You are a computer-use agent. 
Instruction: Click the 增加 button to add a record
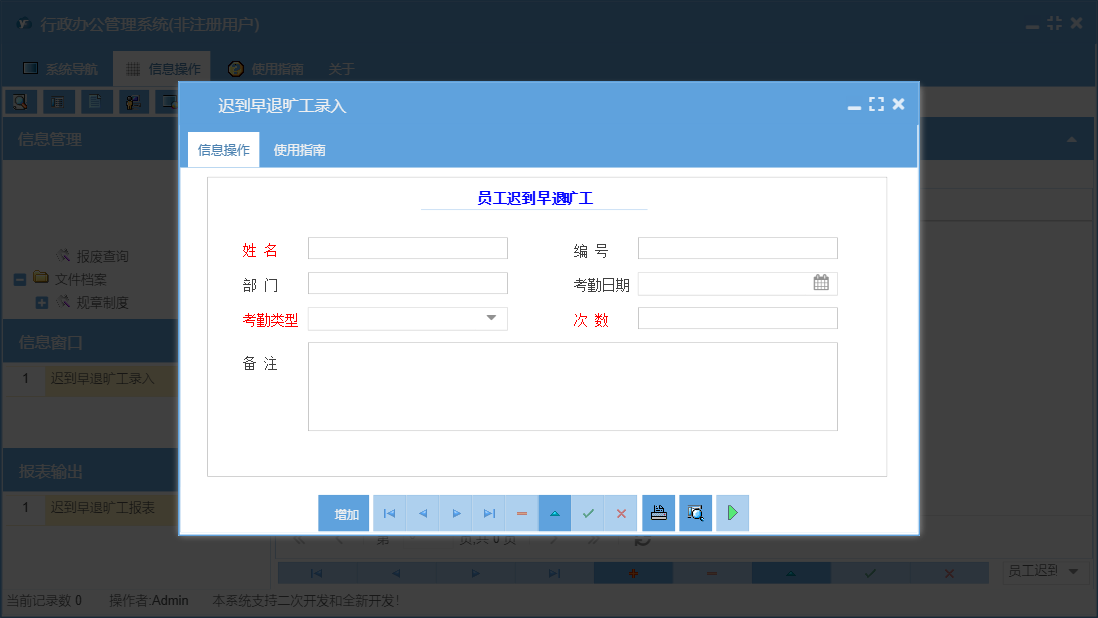tap(343, 513)
